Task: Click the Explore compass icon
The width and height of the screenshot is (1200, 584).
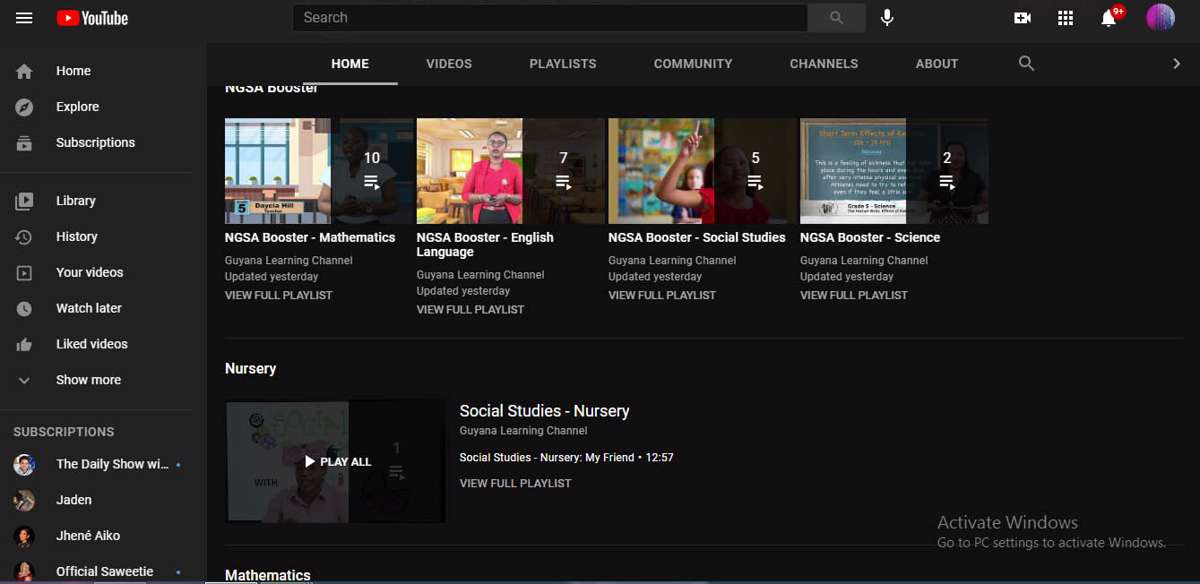Action: 24,107
